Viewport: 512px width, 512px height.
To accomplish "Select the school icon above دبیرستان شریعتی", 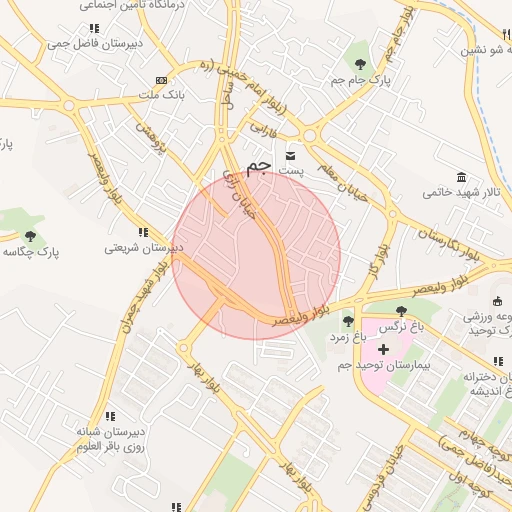I will 143,232.
